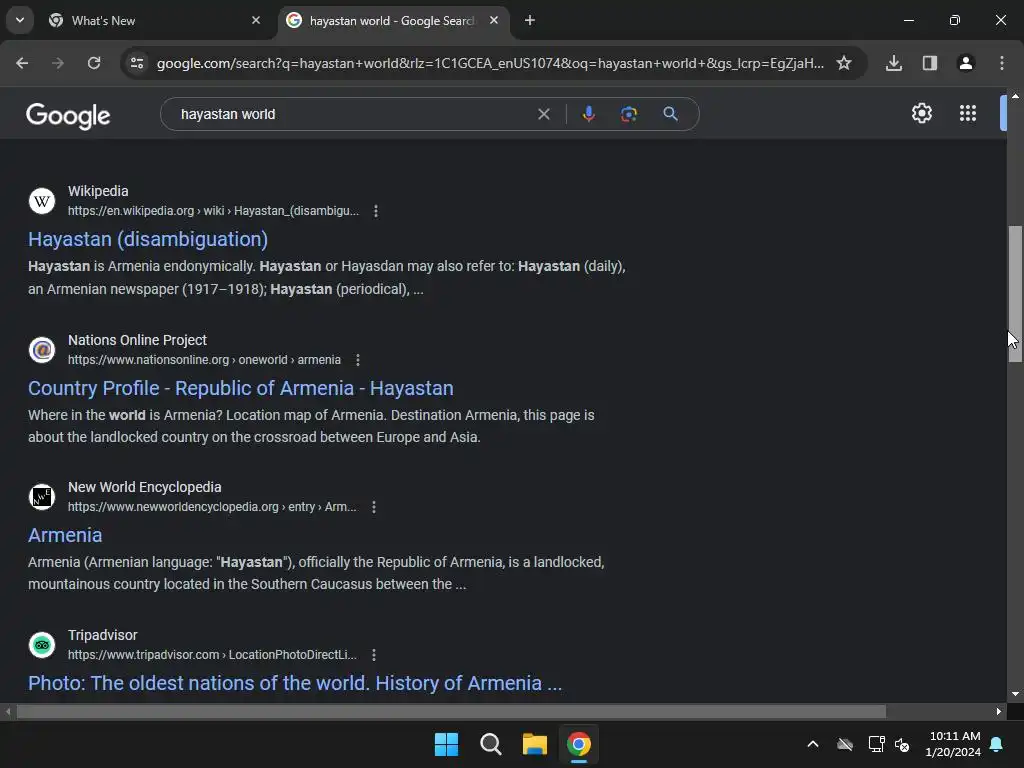Close the hayastan world search tab

click(494, 21)
